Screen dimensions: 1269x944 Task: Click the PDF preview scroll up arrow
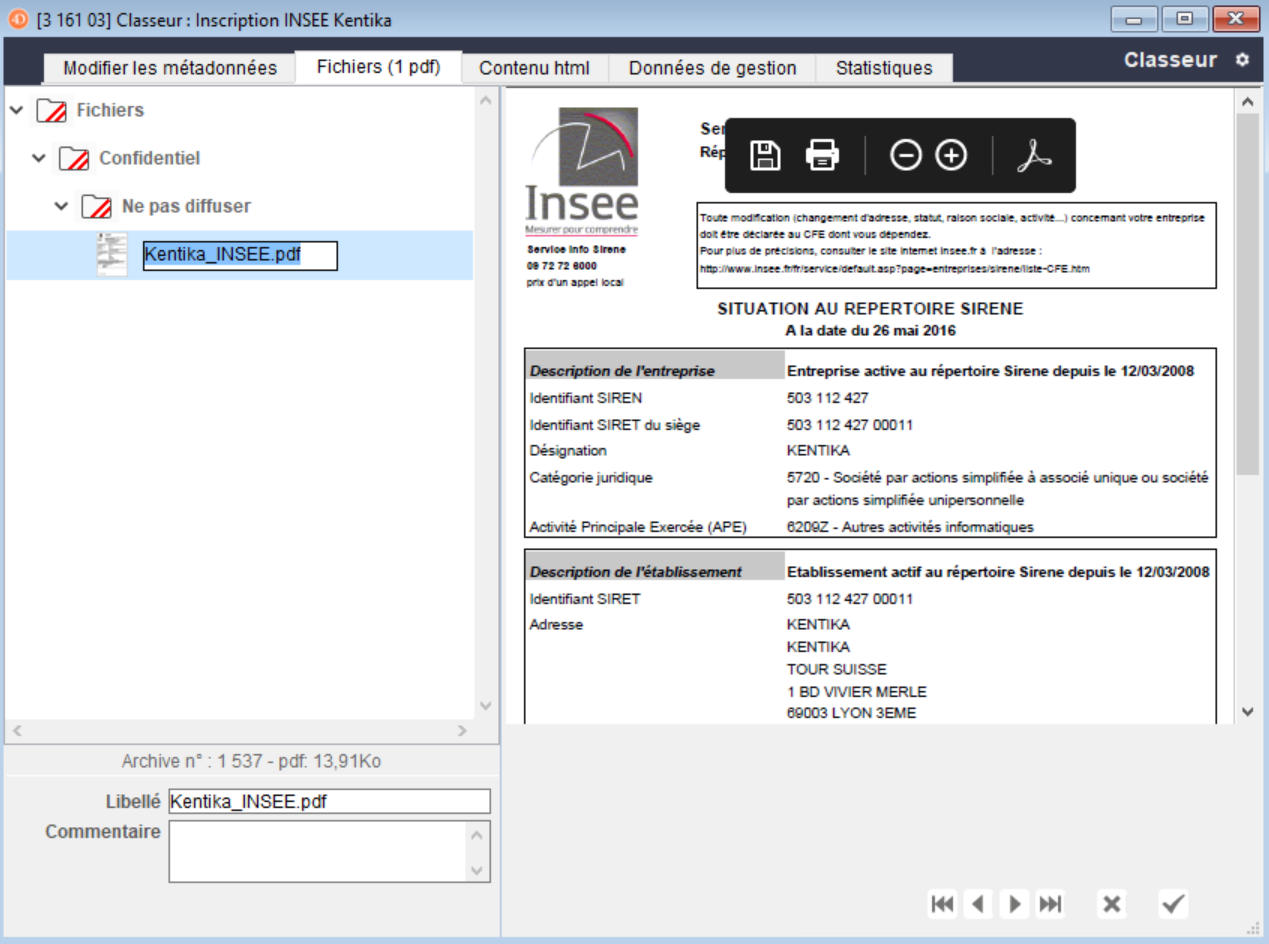pyautogui.click(x=1247, y=101)
